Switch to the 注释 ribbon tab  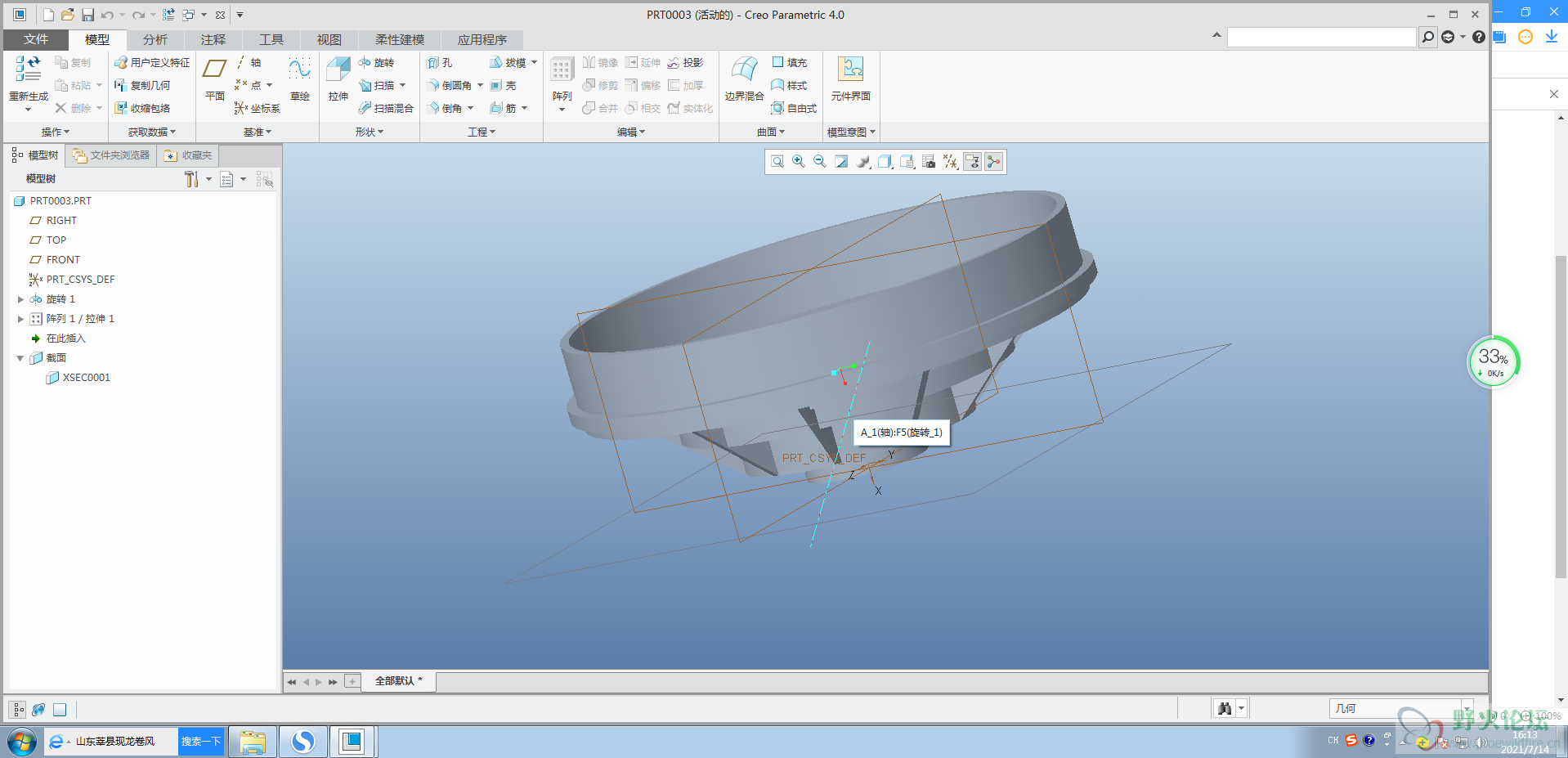click(x=213, y=39)
